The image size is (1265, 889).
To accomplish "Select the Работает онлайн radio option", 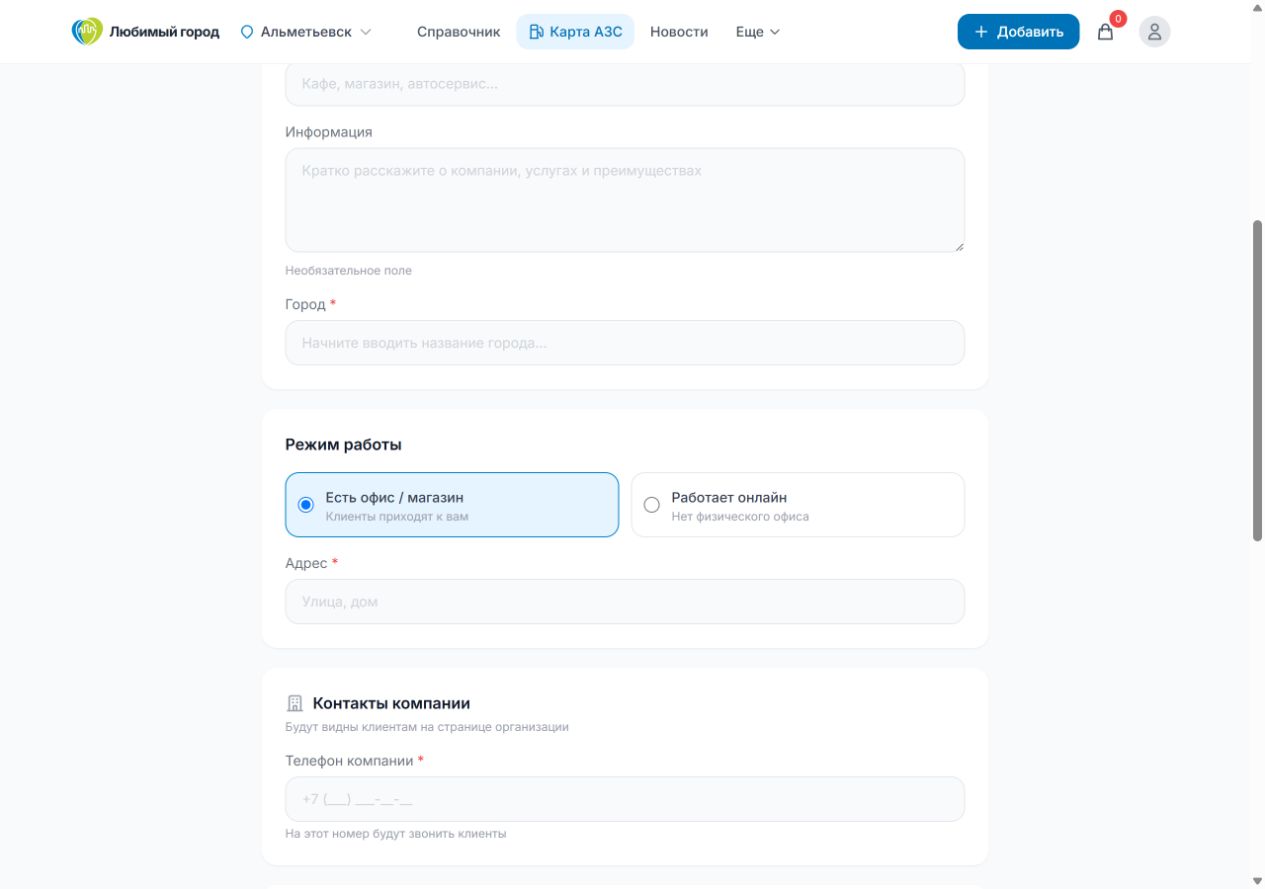I will (x=798, y=505).
